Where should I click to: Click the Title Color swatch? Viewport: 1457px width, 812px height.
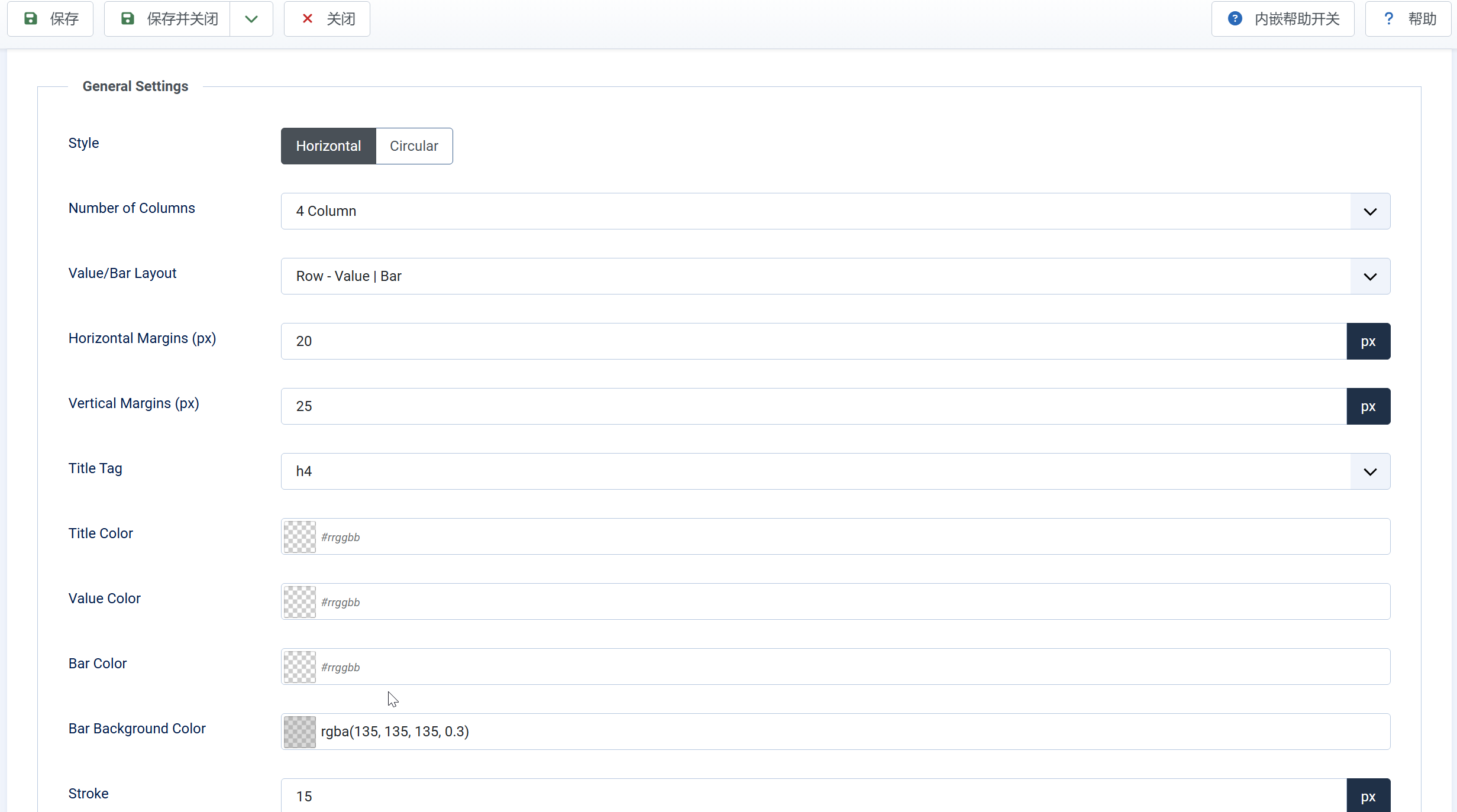[x=300, y=537]
